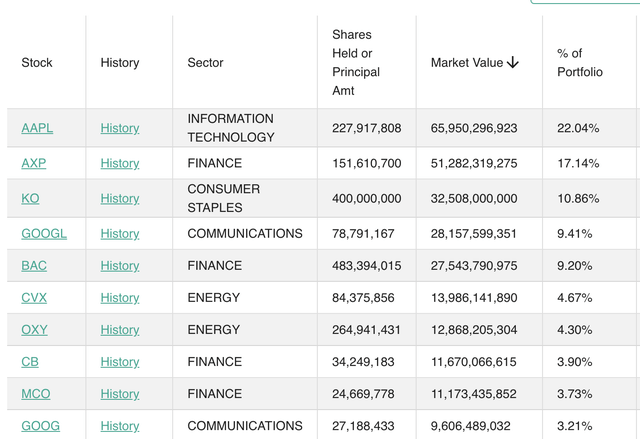Select the shares value 24,669,778
The image size is (640, 439).
click(x=363, y=394)
